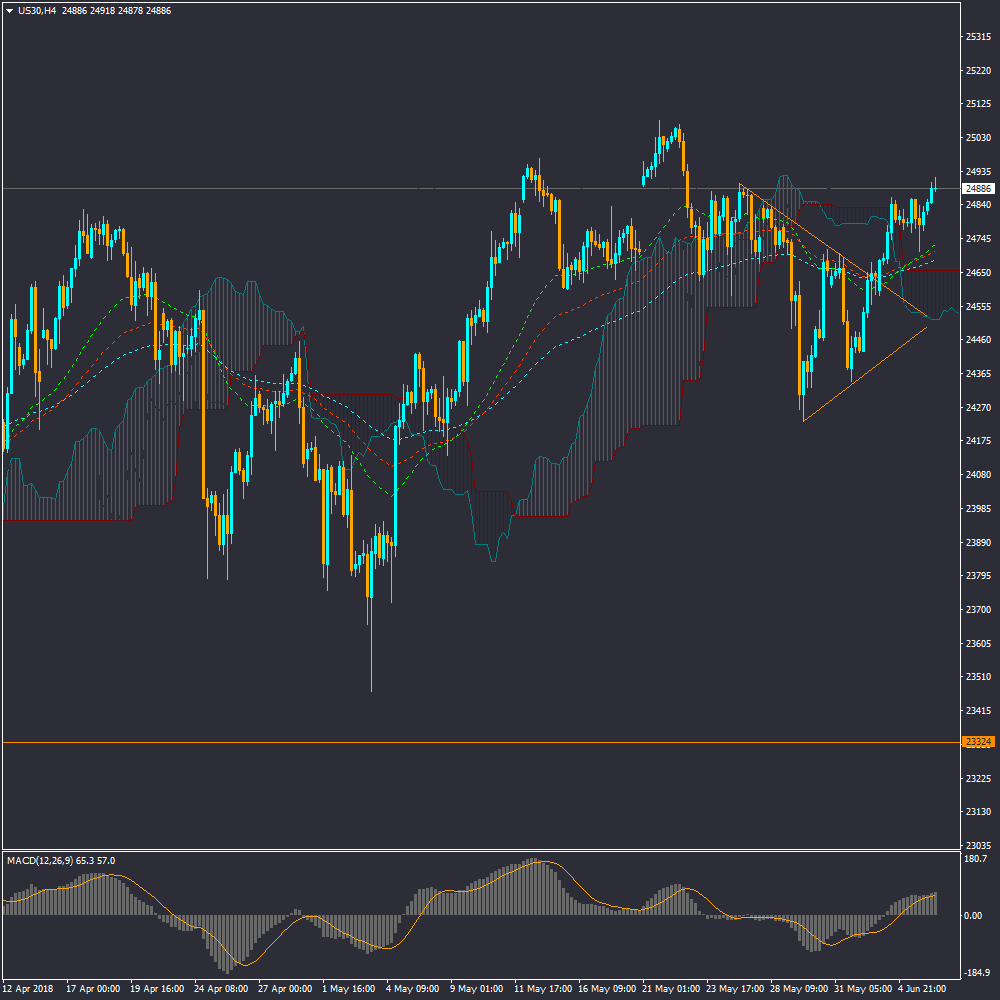
Task: Click the 24 Apr 08:00 time label
Action: (221, 989)
